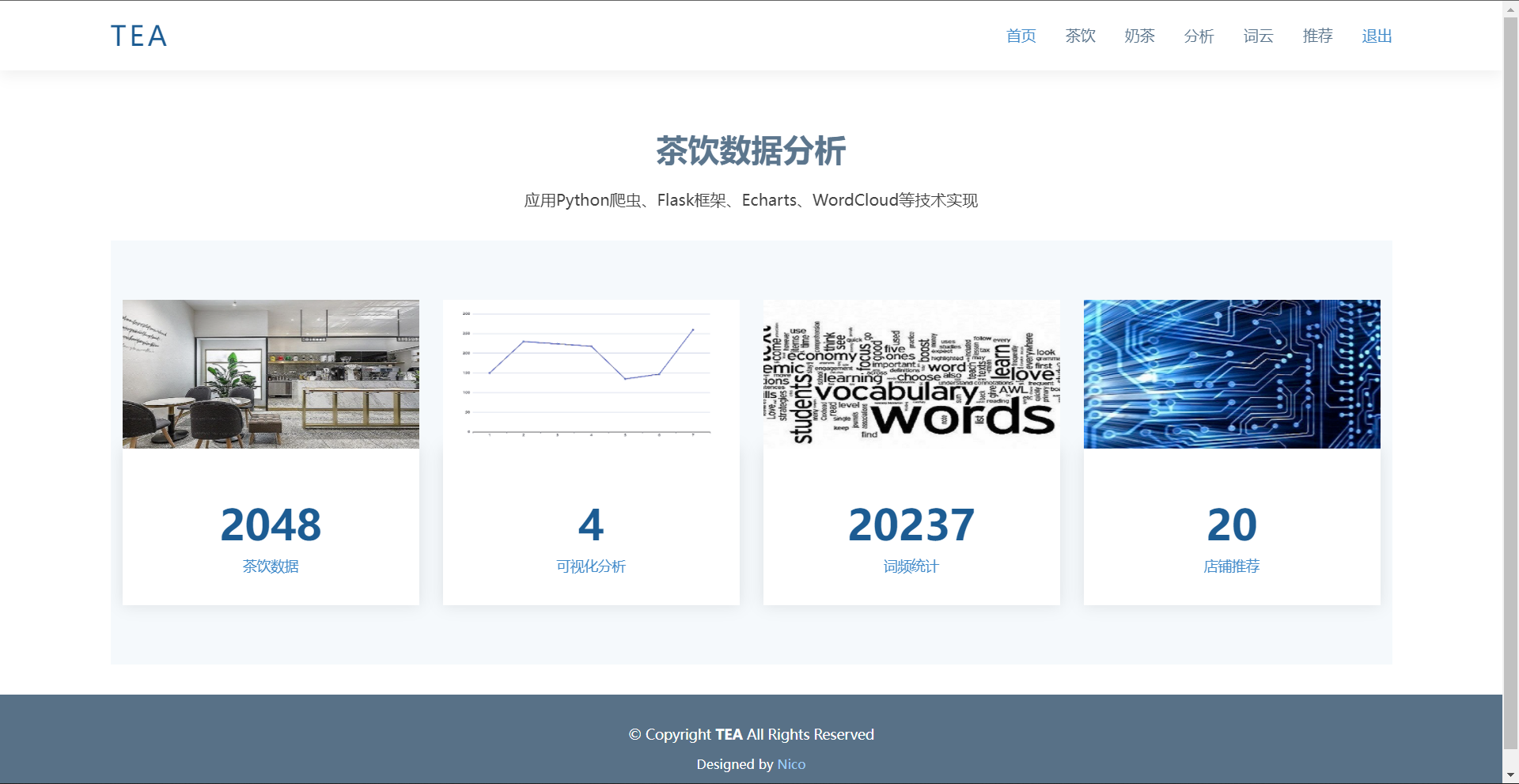Open the 首页 navigation menu item

pos(1021,36)
